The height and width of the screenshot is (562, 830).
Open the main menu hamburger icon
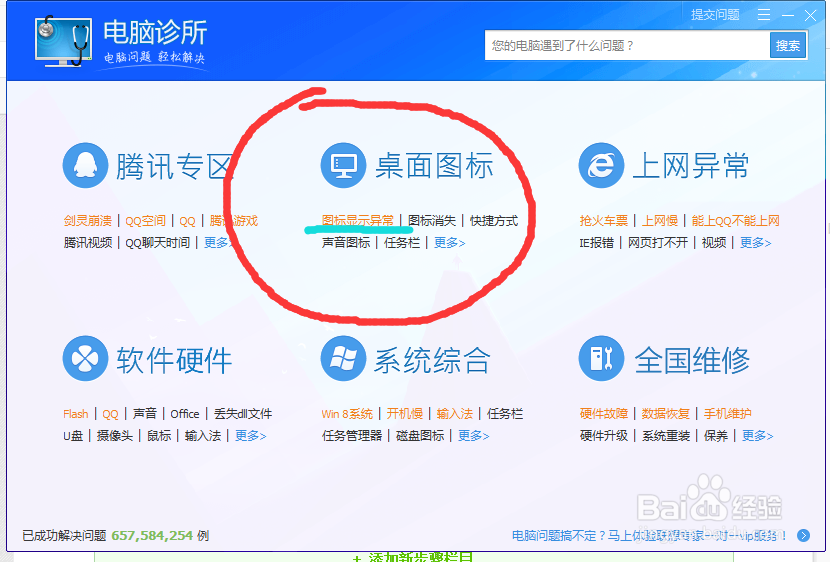[x=763, y=15]
